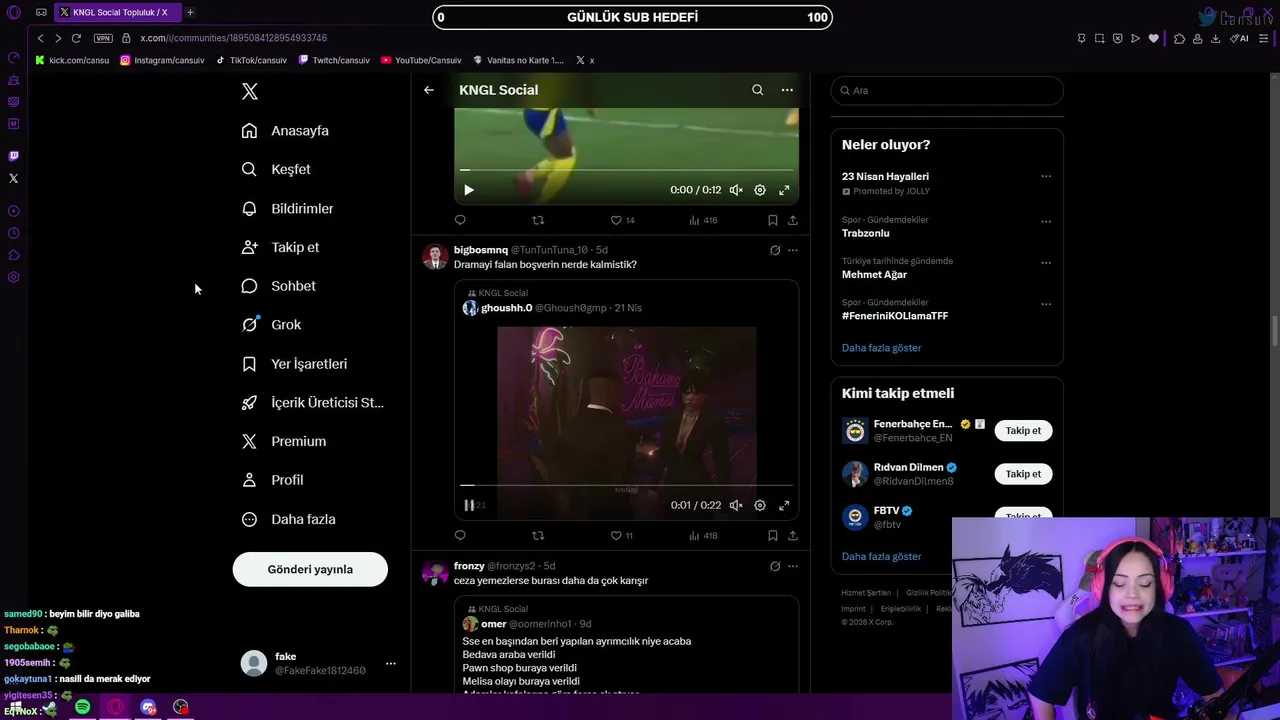Mute the top football video
This screenshot has width=1280, height=720.
736,190
